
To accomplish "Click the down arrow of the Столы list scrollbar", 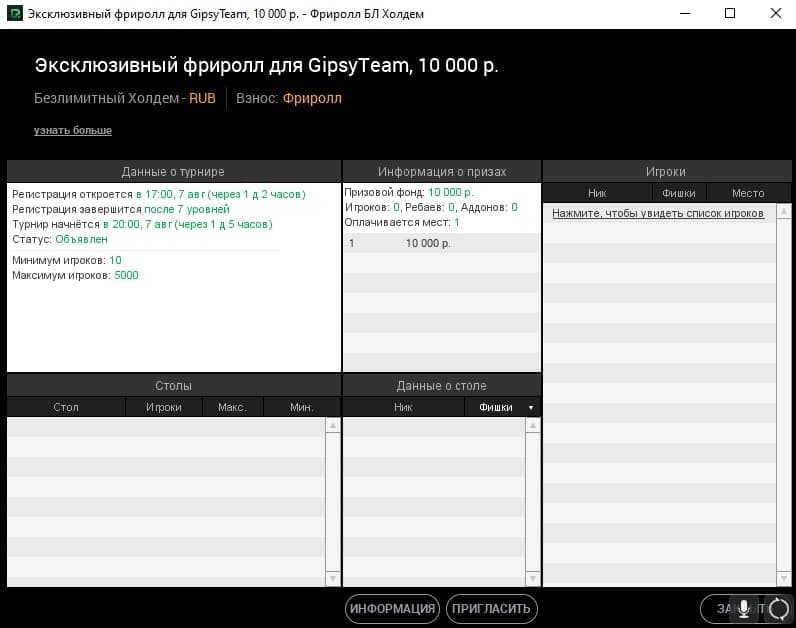I will 333,579.
